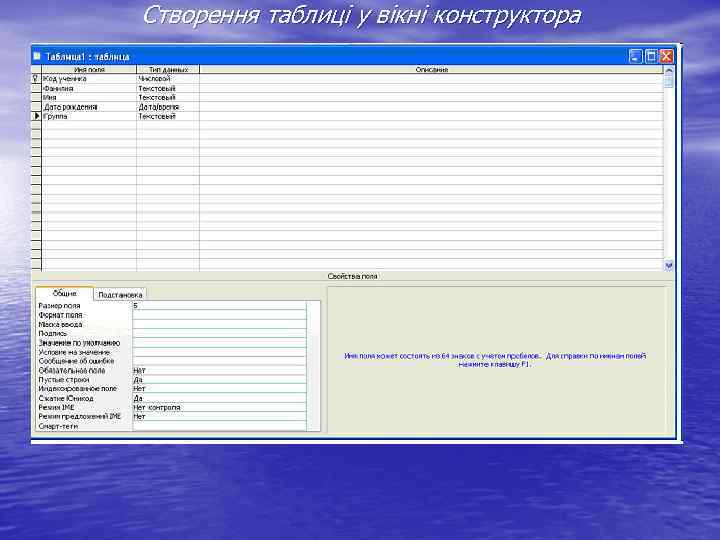Screen dimensions: 720x540
Task: Click the blue field-name help hint text
Action: point(495,360)
